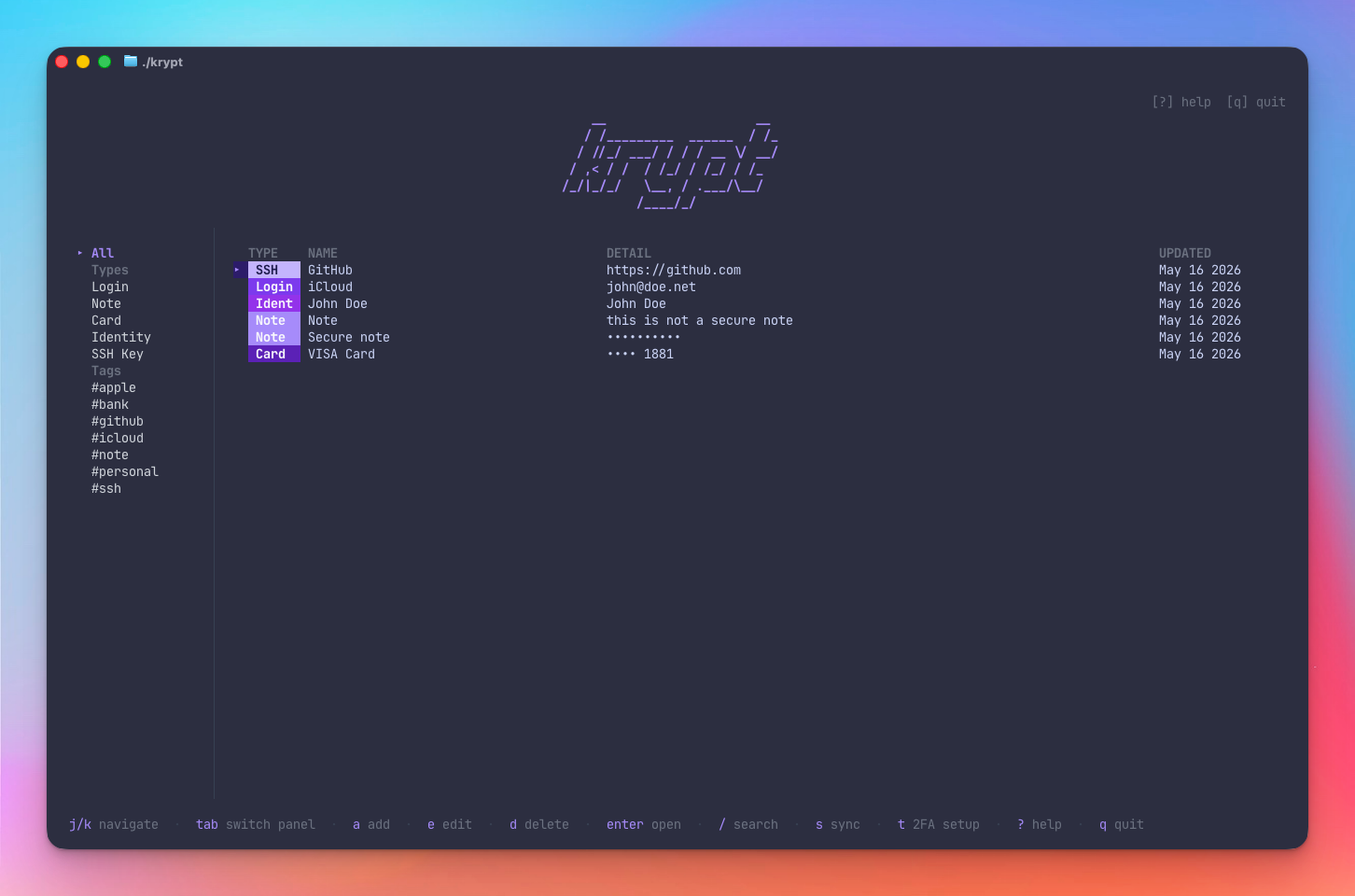
Task: Click the 'q quit' shortcut in footer
Action: (1122, 824)
